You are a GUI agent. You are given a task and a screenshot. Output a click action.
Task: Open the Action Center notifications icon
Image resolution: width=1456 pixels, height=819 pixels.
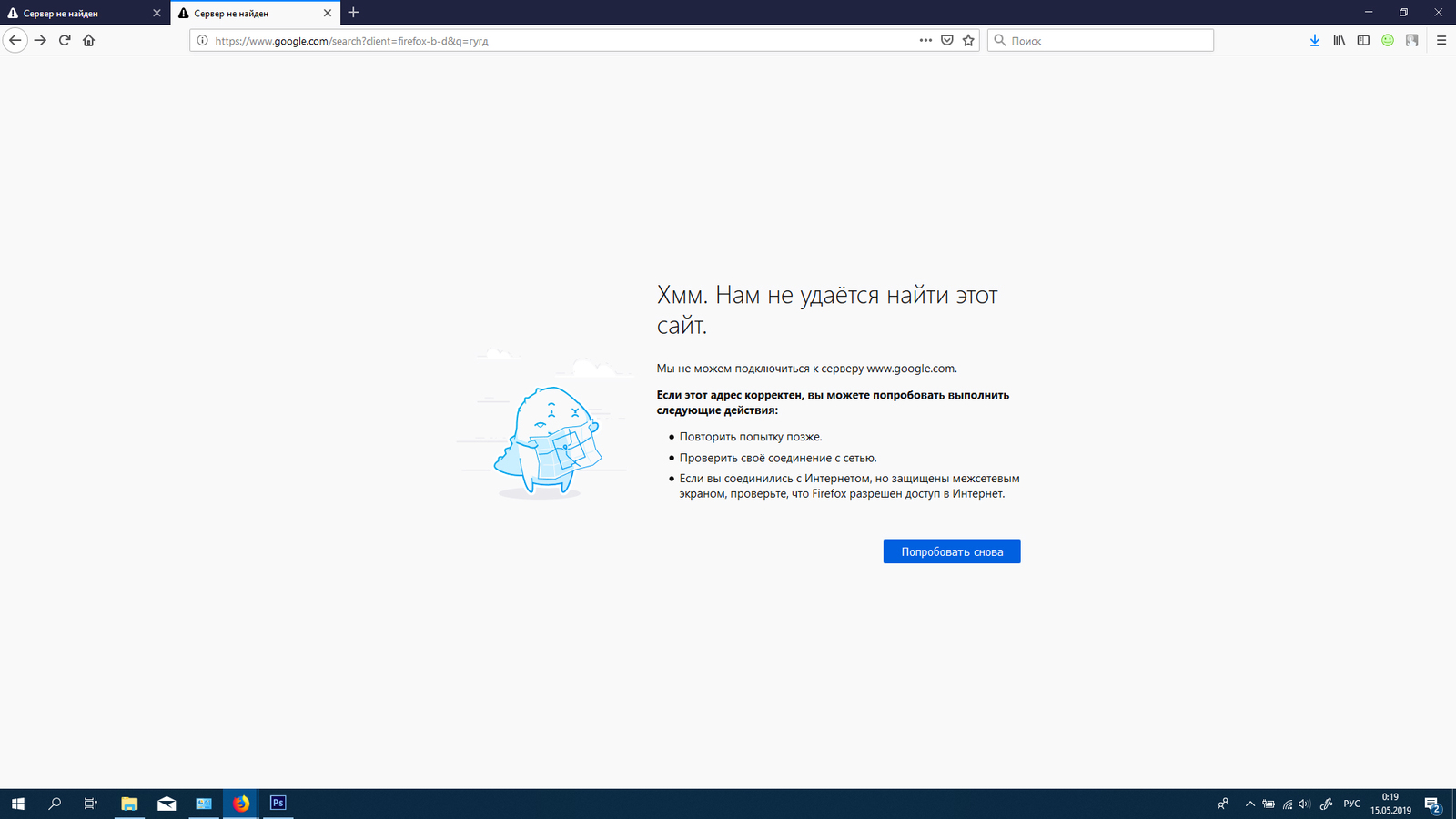(x=1432, y=804)
